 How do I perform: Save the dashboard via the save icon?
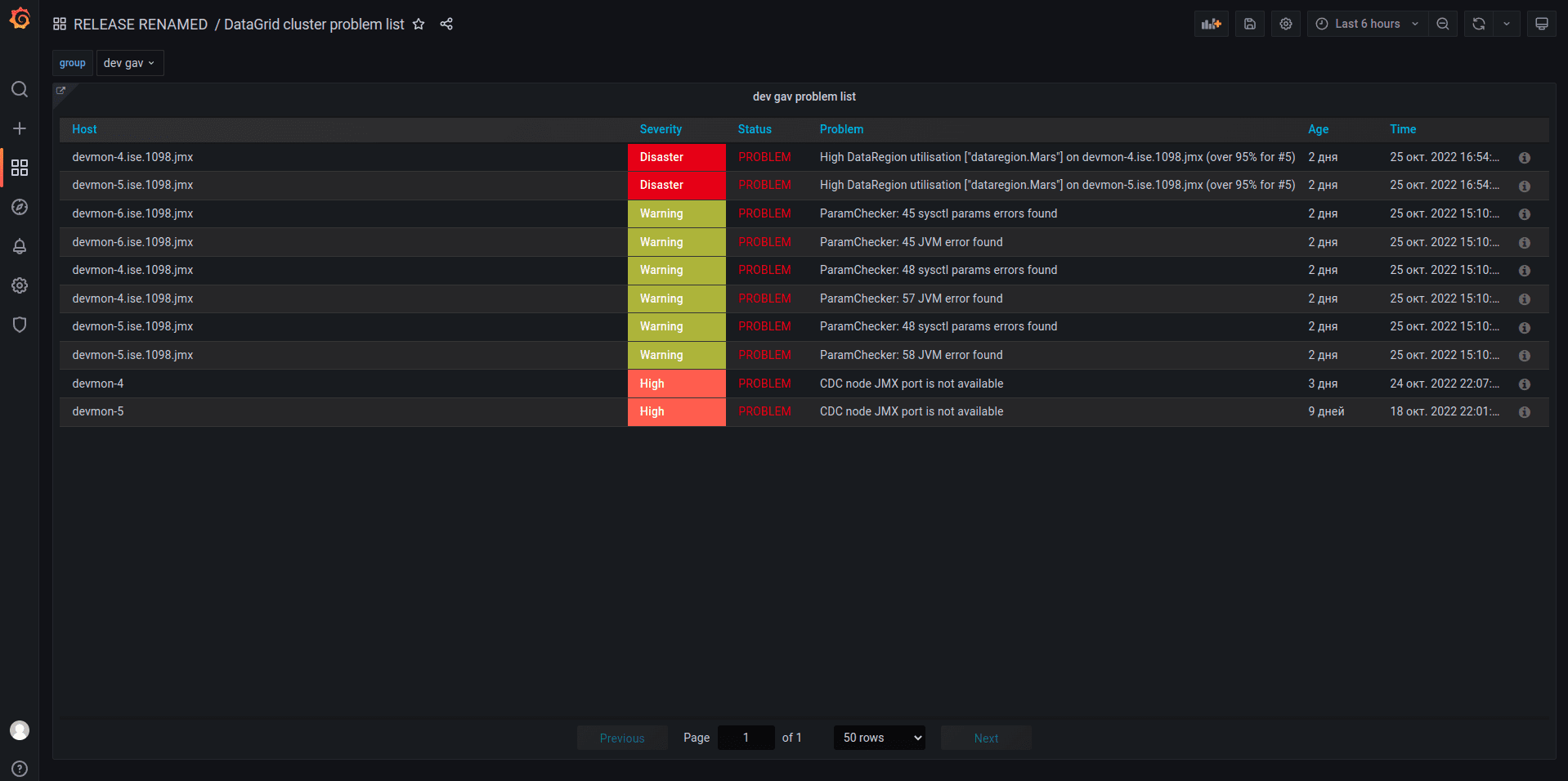pos(1249,24)
